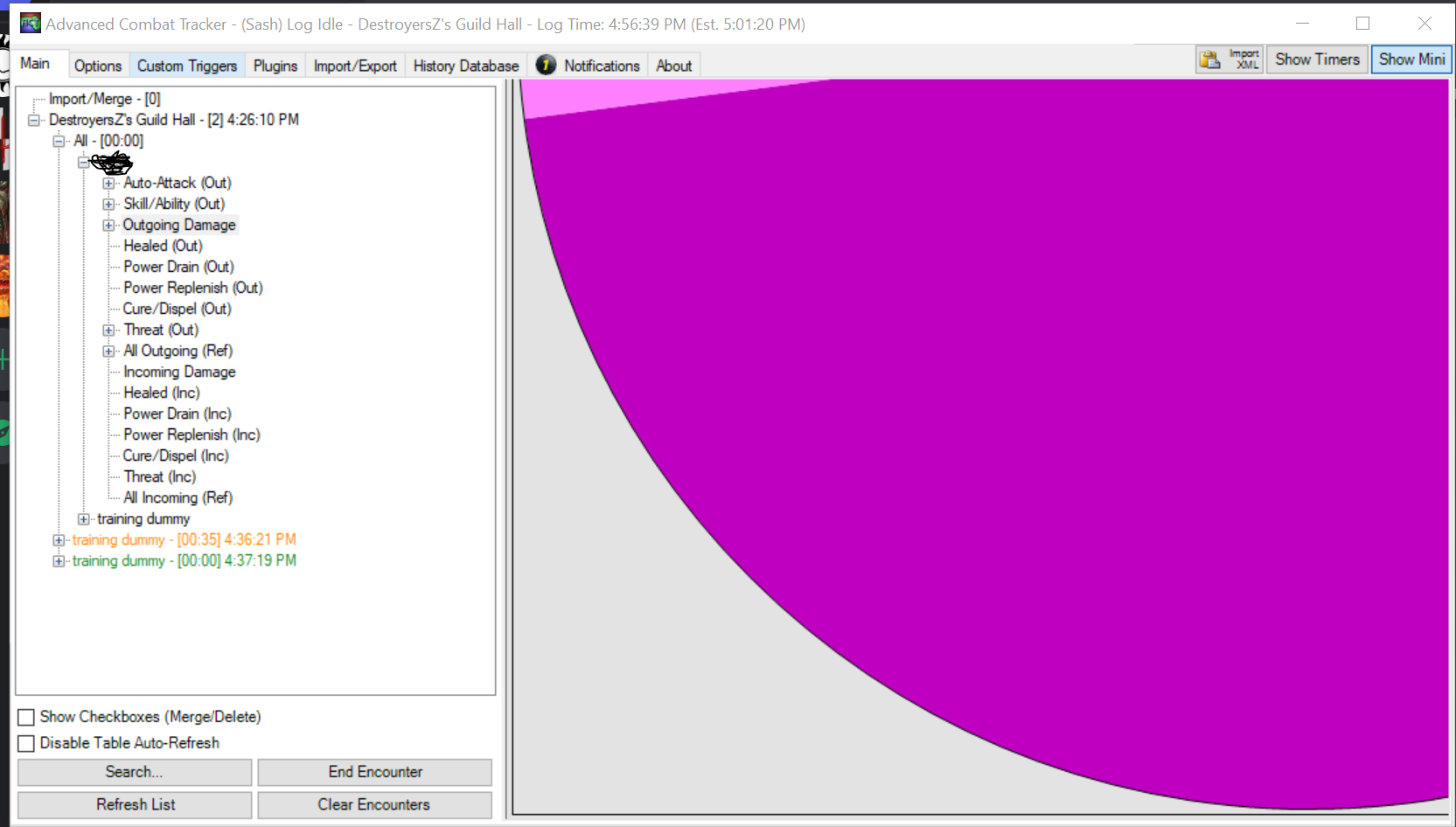Screen dimensions: 1456x827
Task: Click the End Encounter button
Action: pos(373,772)
